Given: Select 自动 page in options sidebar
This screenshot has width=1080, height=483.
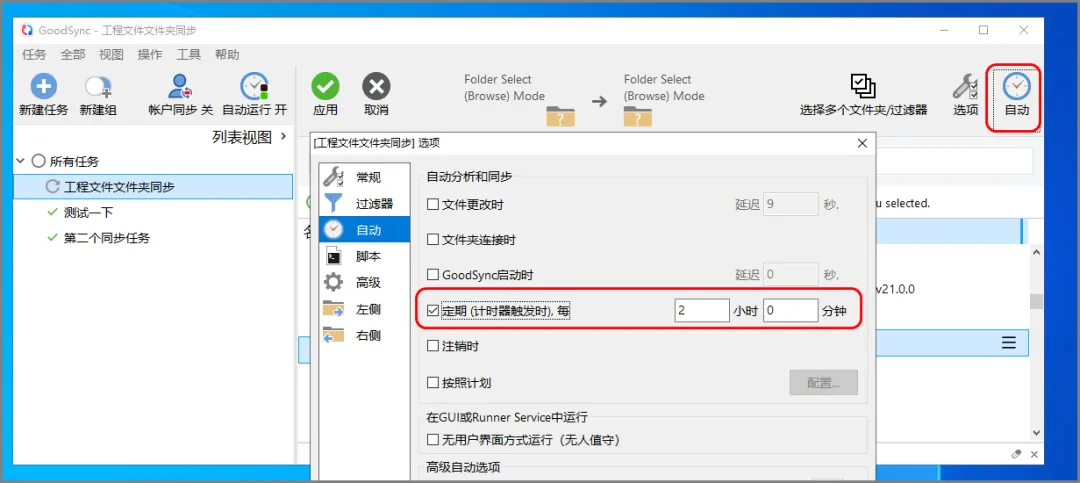Looking at the screenshot, I should coord(364,229).
